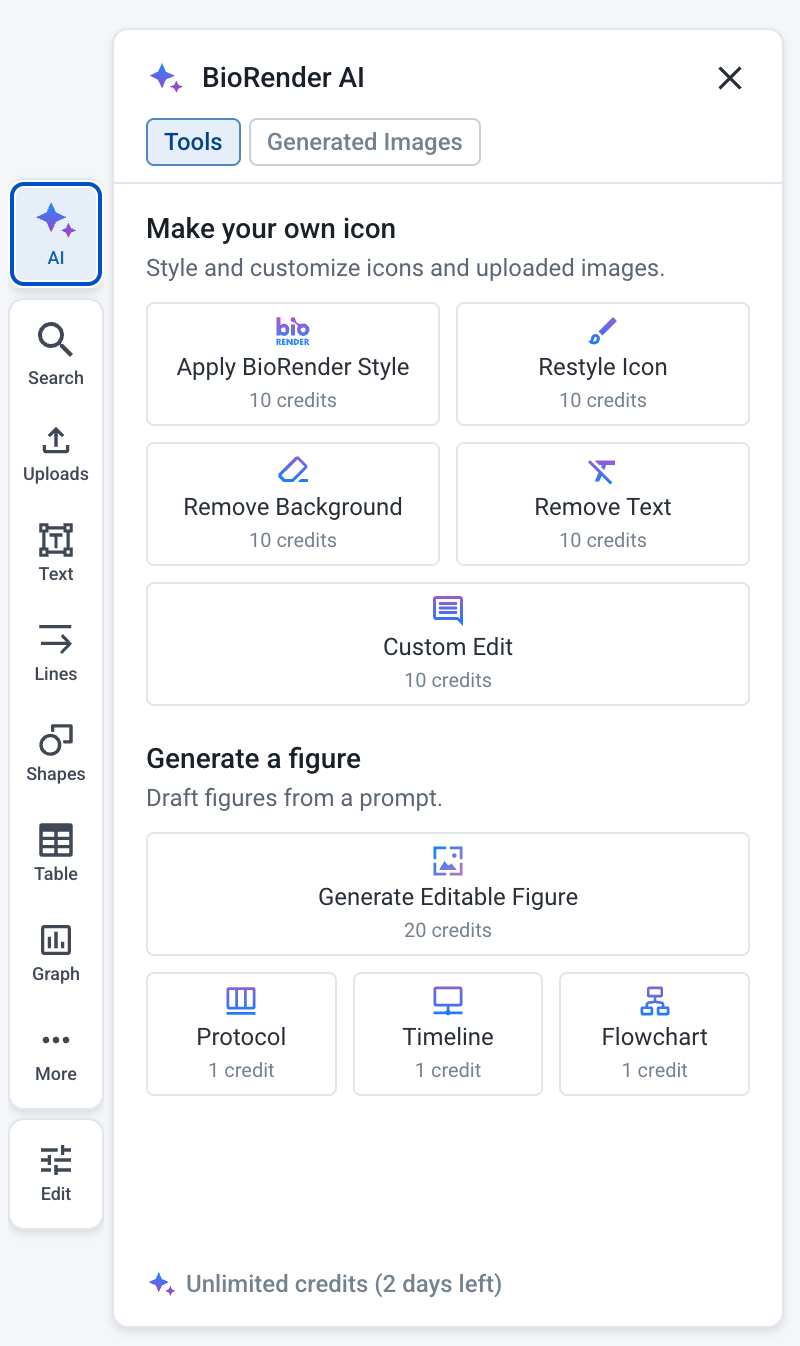Expand the More options menu
Image resolution: width=800 pixels, height=1346 pixels.
click(56, 1056)
